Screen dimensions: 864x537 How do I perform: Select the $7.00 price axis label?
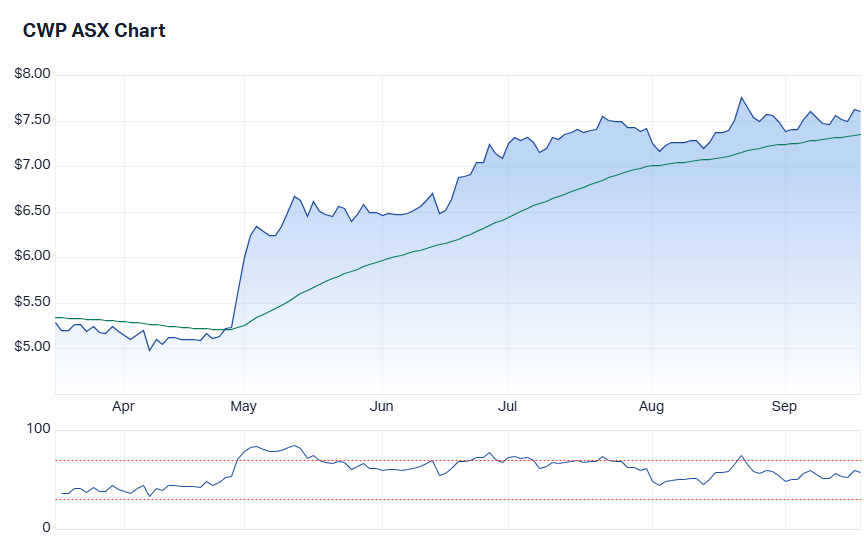(x=33, y=165)
